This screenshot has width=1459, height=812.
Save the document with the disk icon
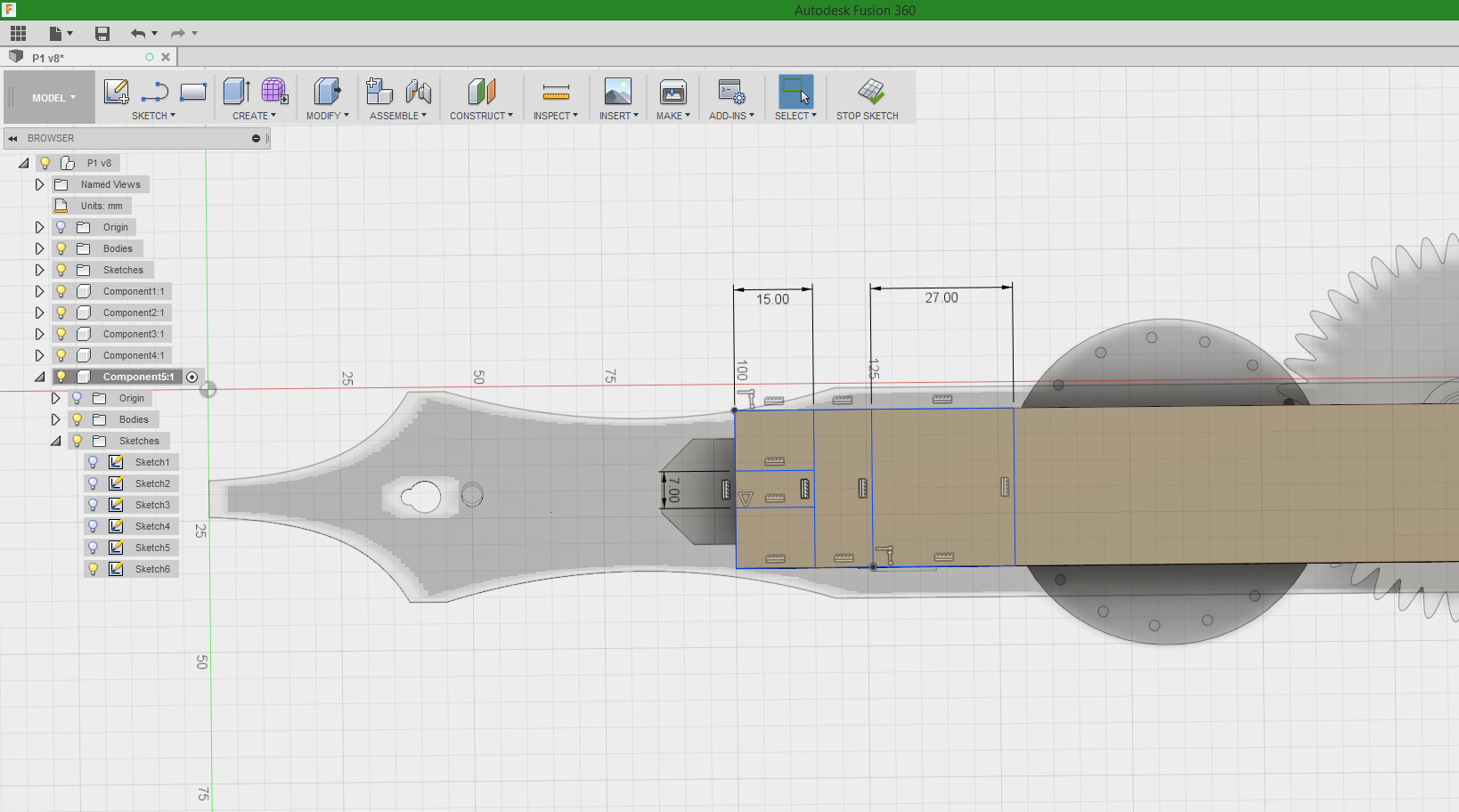point(102,34)
